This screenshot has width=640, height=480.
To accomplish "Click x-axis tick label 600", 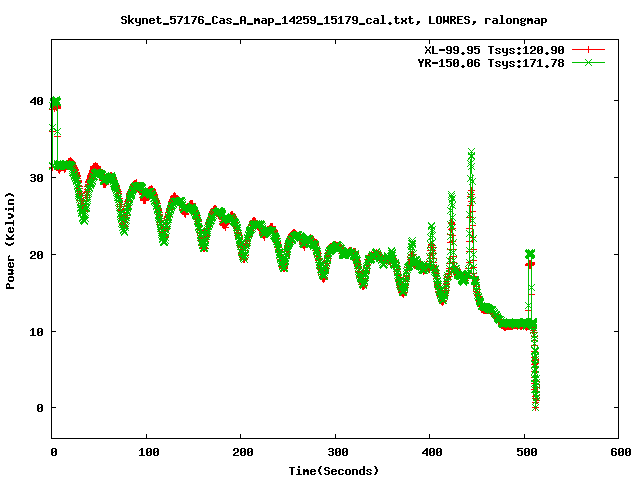I will tap(621, 452).
